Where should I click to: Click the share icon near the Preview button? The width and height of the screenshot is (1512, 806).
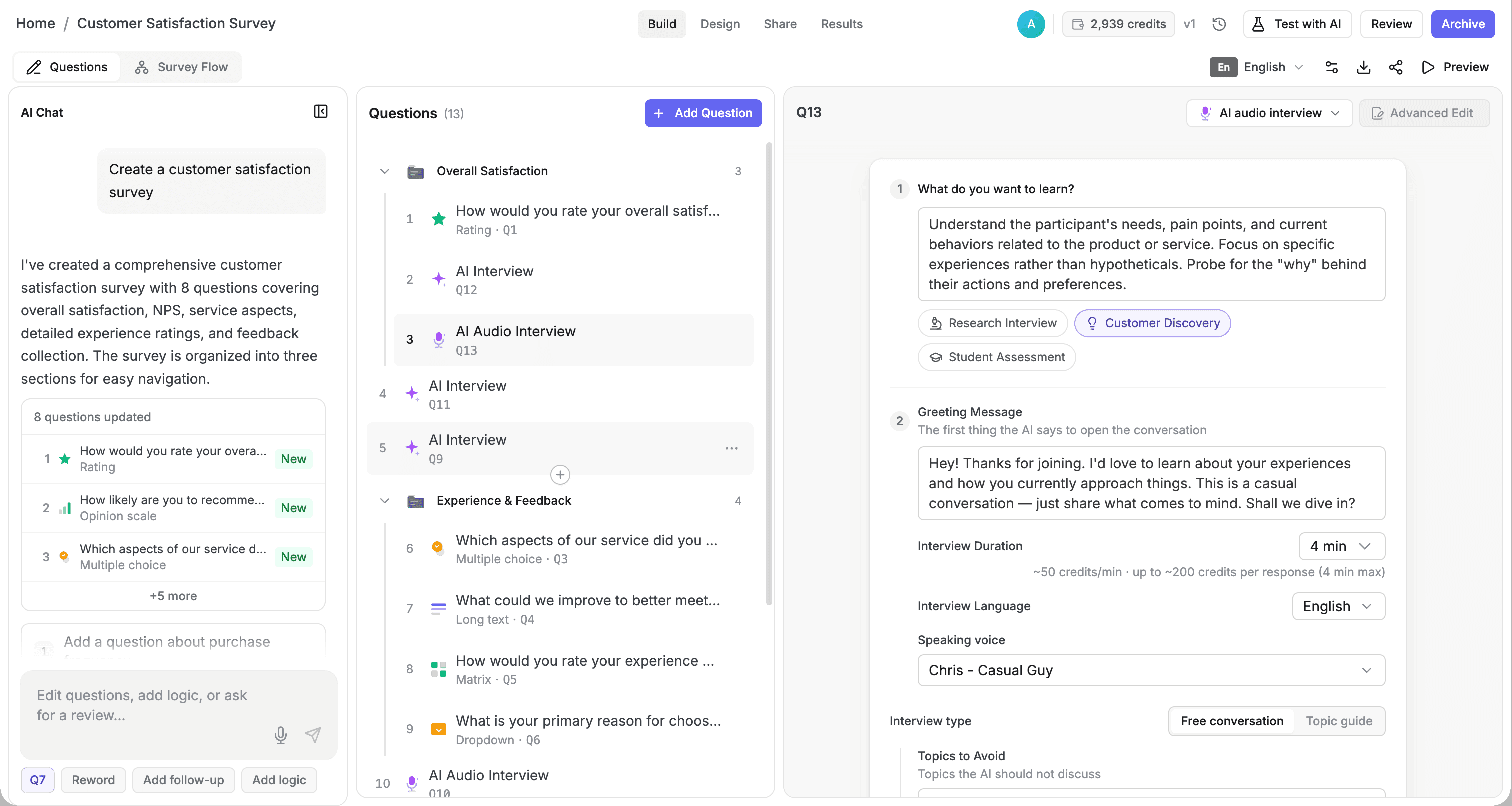pyautogui.click(x=1396, y=67)
